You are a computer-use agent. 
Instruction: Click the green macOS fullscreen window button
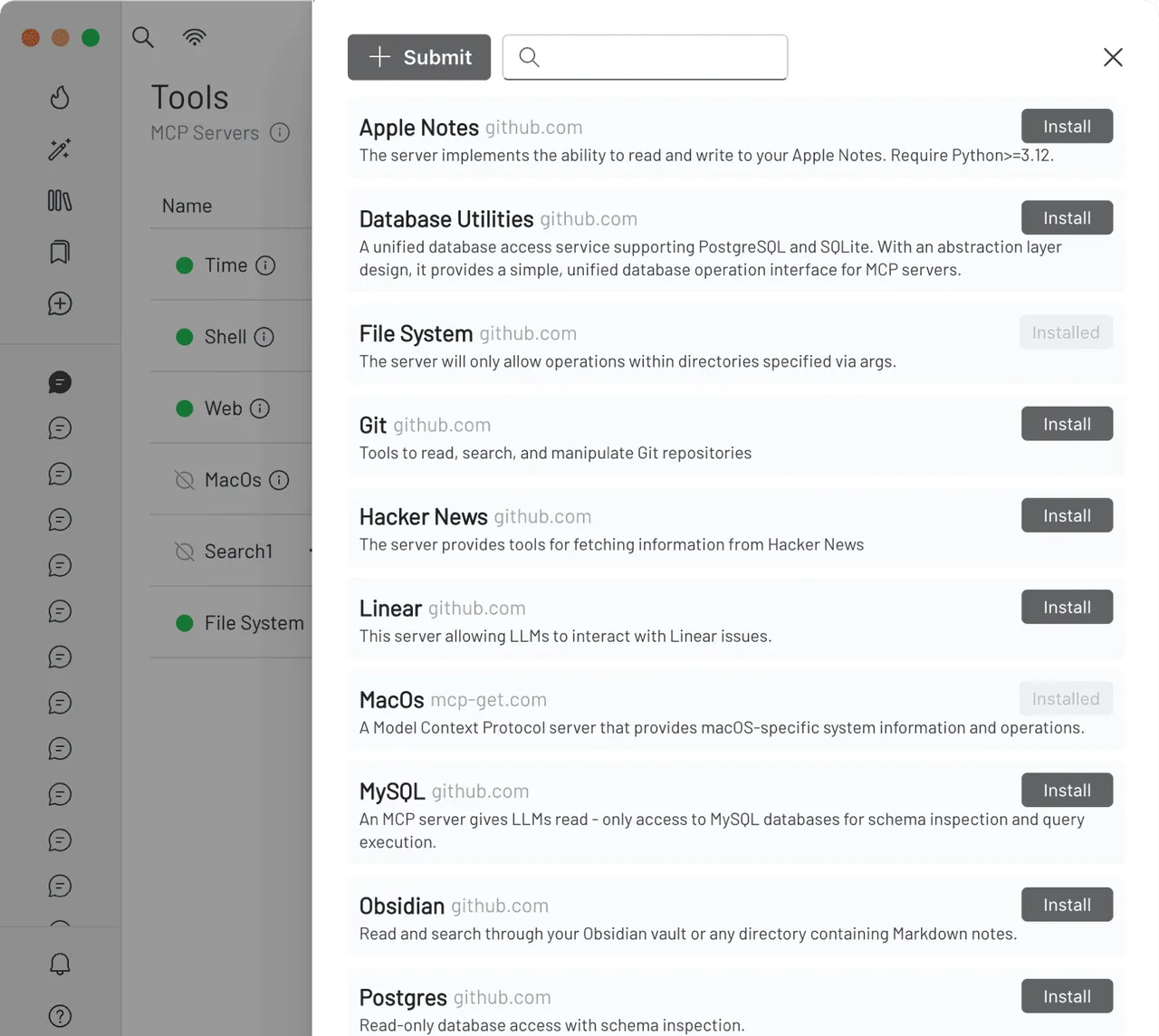(91, 38)
